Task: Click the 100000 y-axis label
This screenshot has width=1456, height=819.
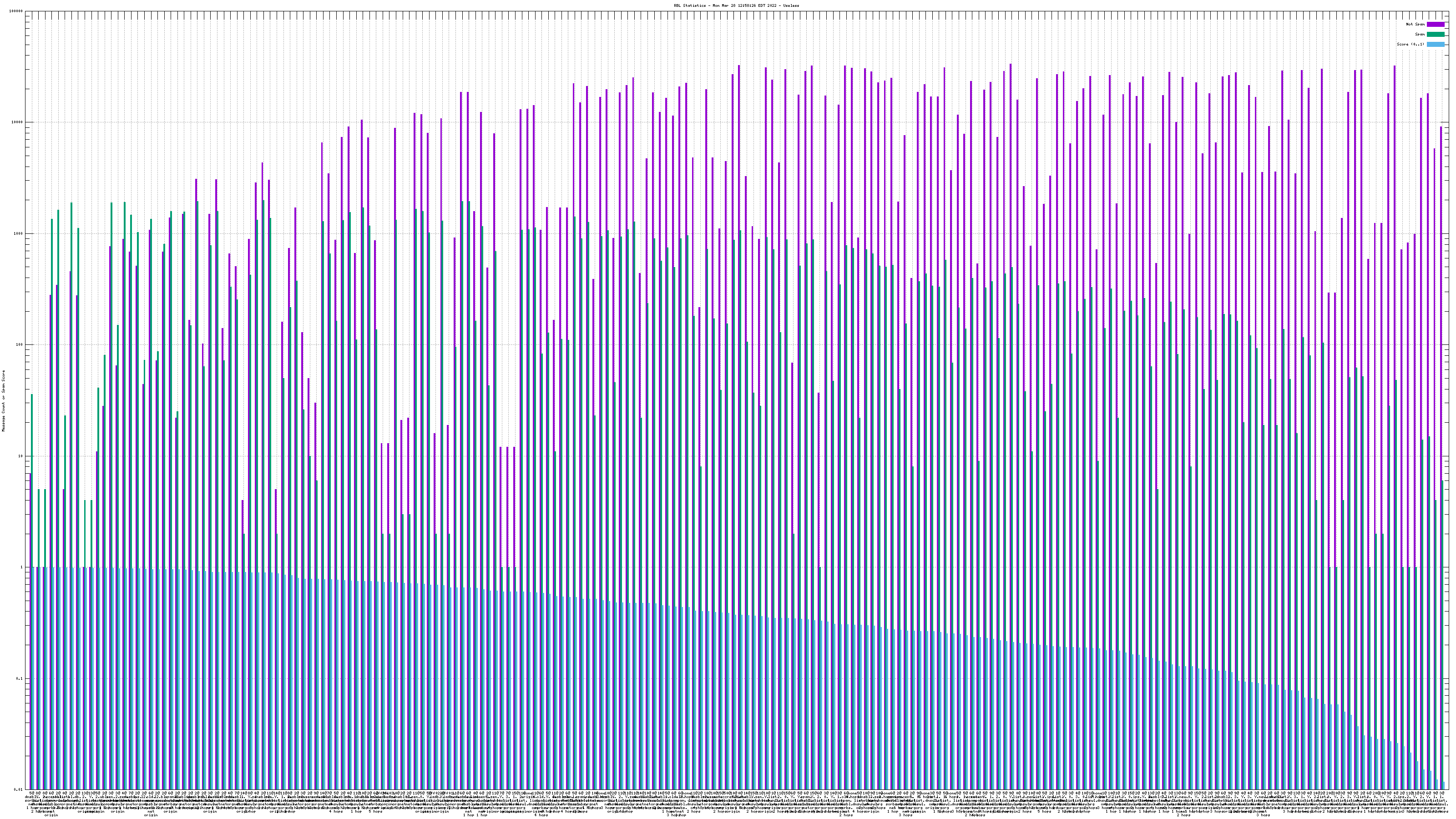Action: (x=16, y=11)
